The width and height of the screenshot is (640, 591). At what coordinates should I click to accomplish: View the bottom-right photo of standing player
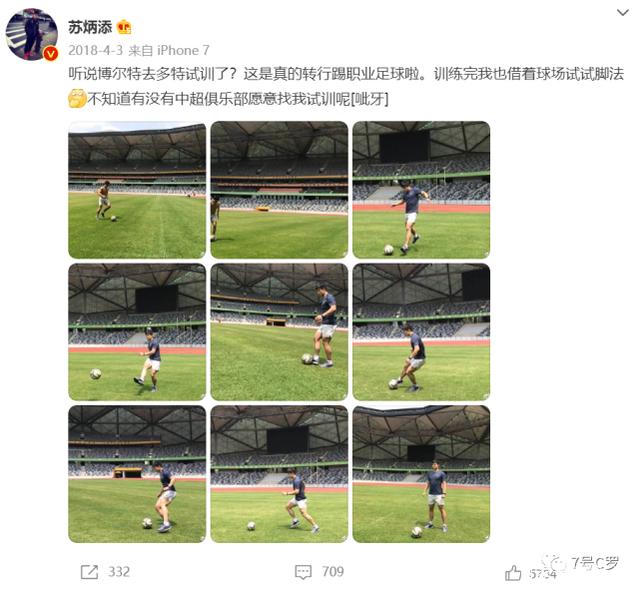(421, 474)
